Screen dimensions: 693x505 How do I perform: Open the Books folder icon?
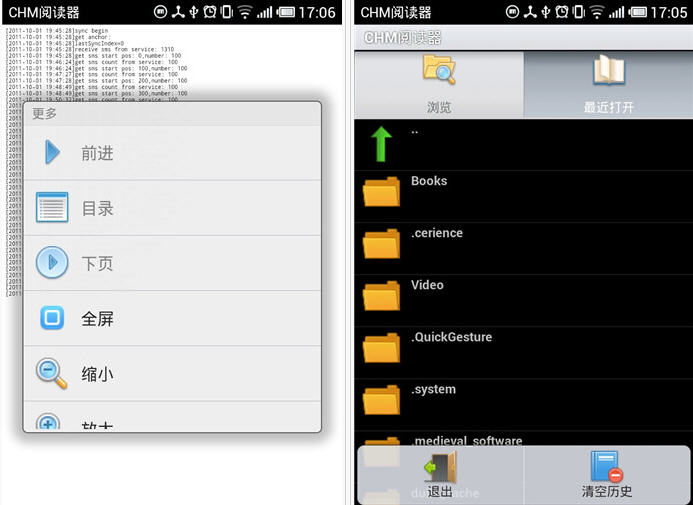[381, 192]
